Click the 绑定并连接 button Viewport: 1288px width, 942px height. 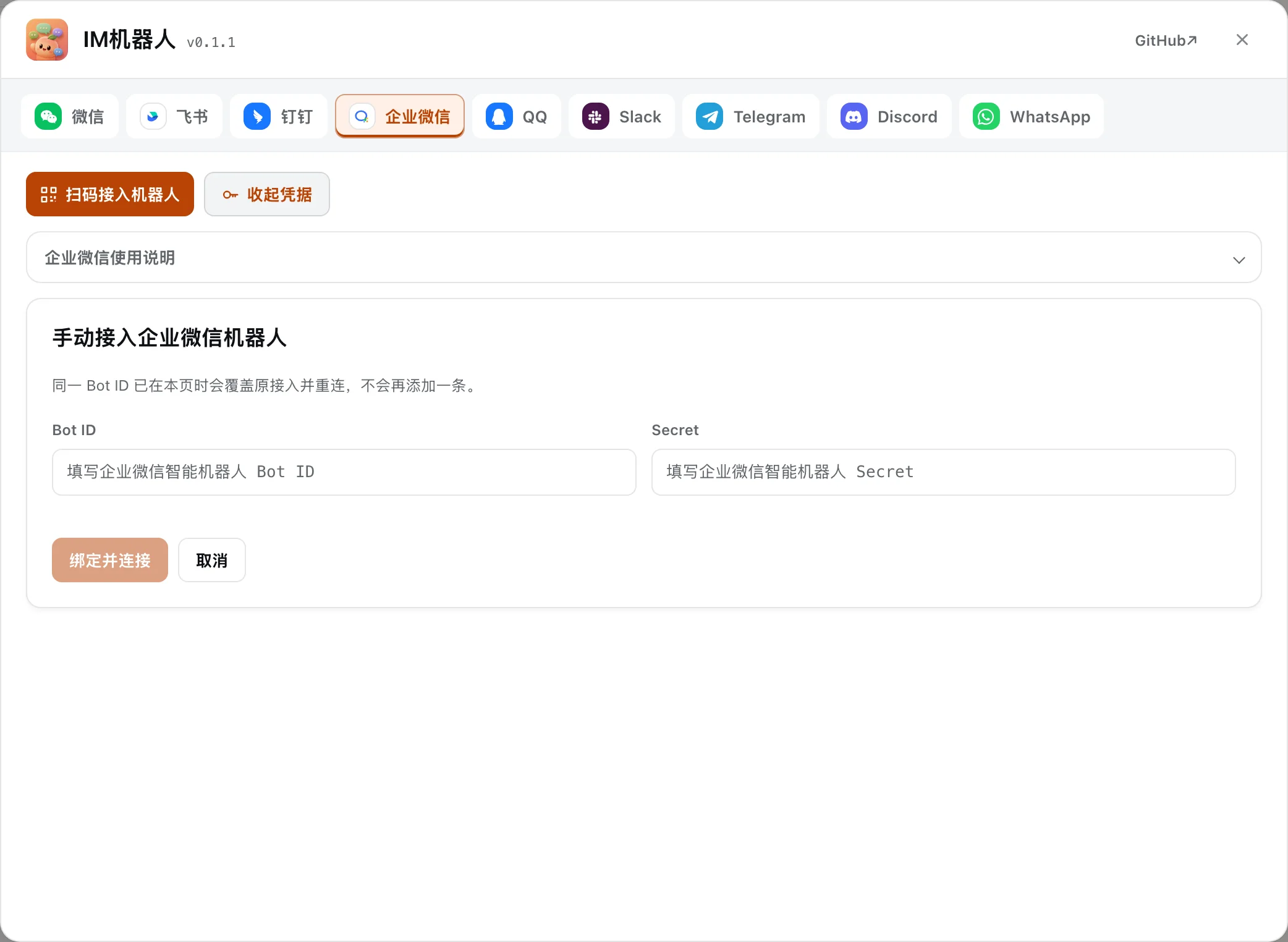[110, 560]
